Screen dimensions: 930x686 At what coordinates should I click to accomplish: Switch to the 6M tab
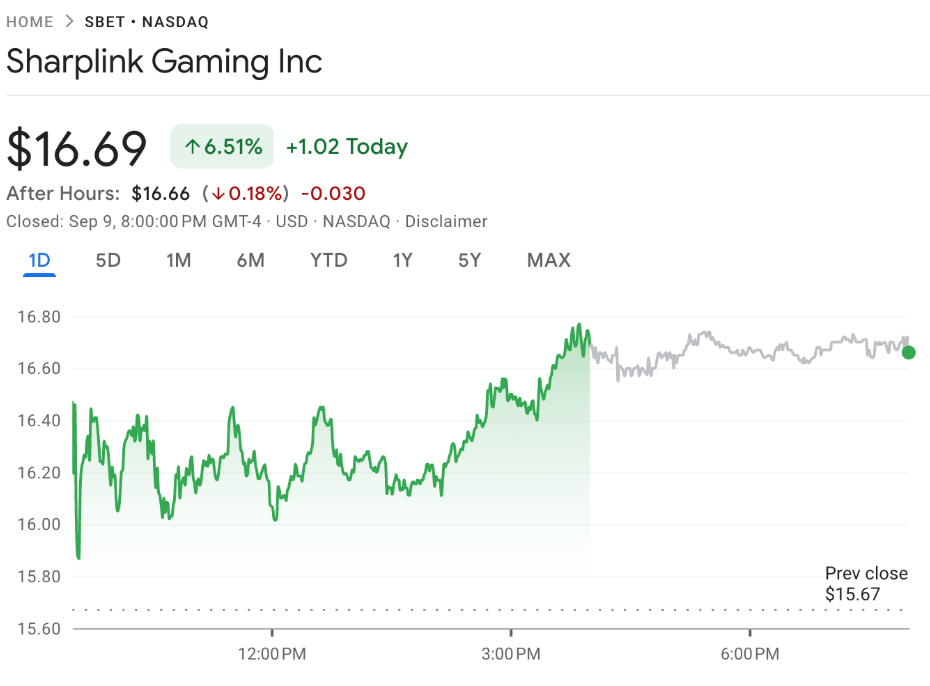250,261
